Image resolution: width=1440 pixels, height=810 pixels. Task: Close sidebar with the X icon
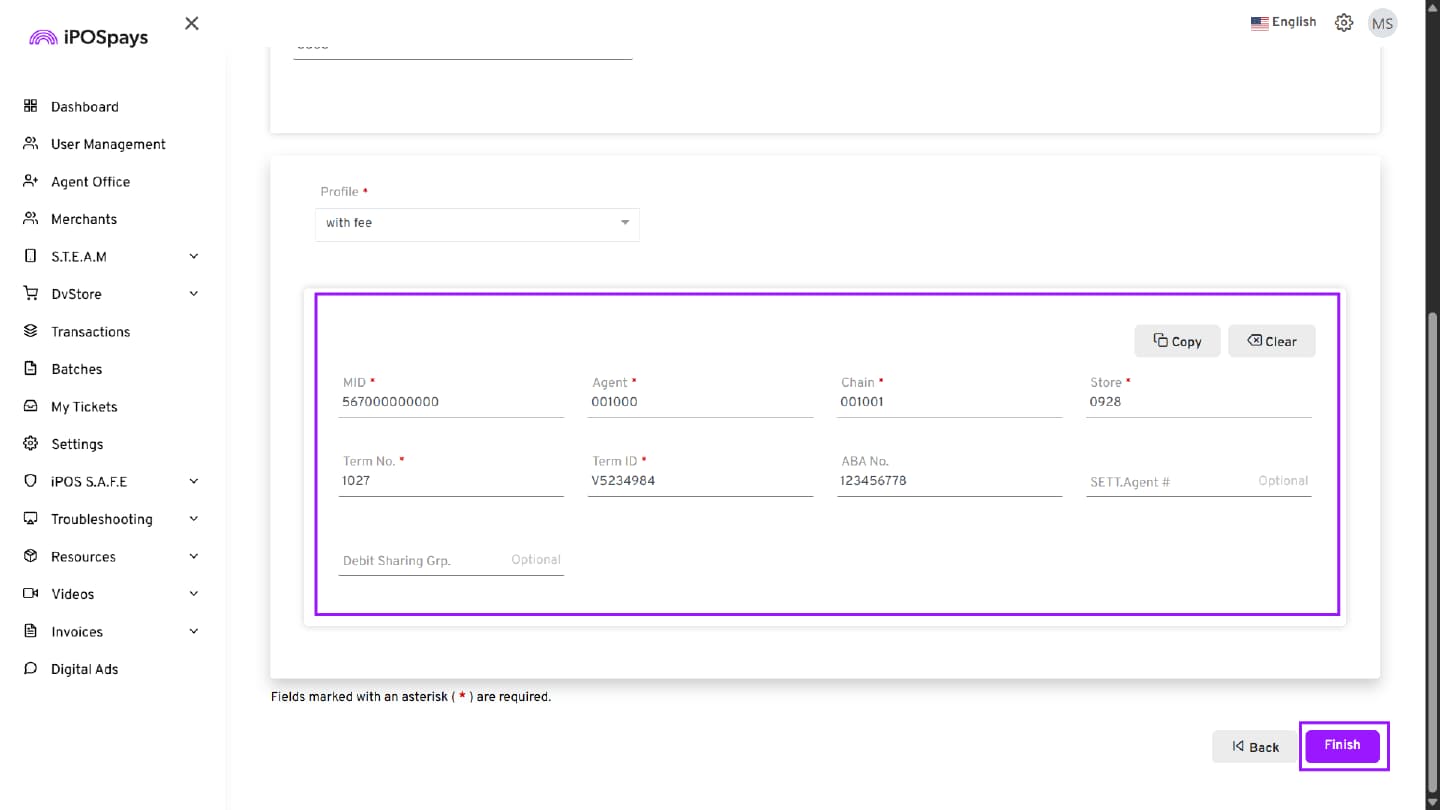click(x=192, y=23)
